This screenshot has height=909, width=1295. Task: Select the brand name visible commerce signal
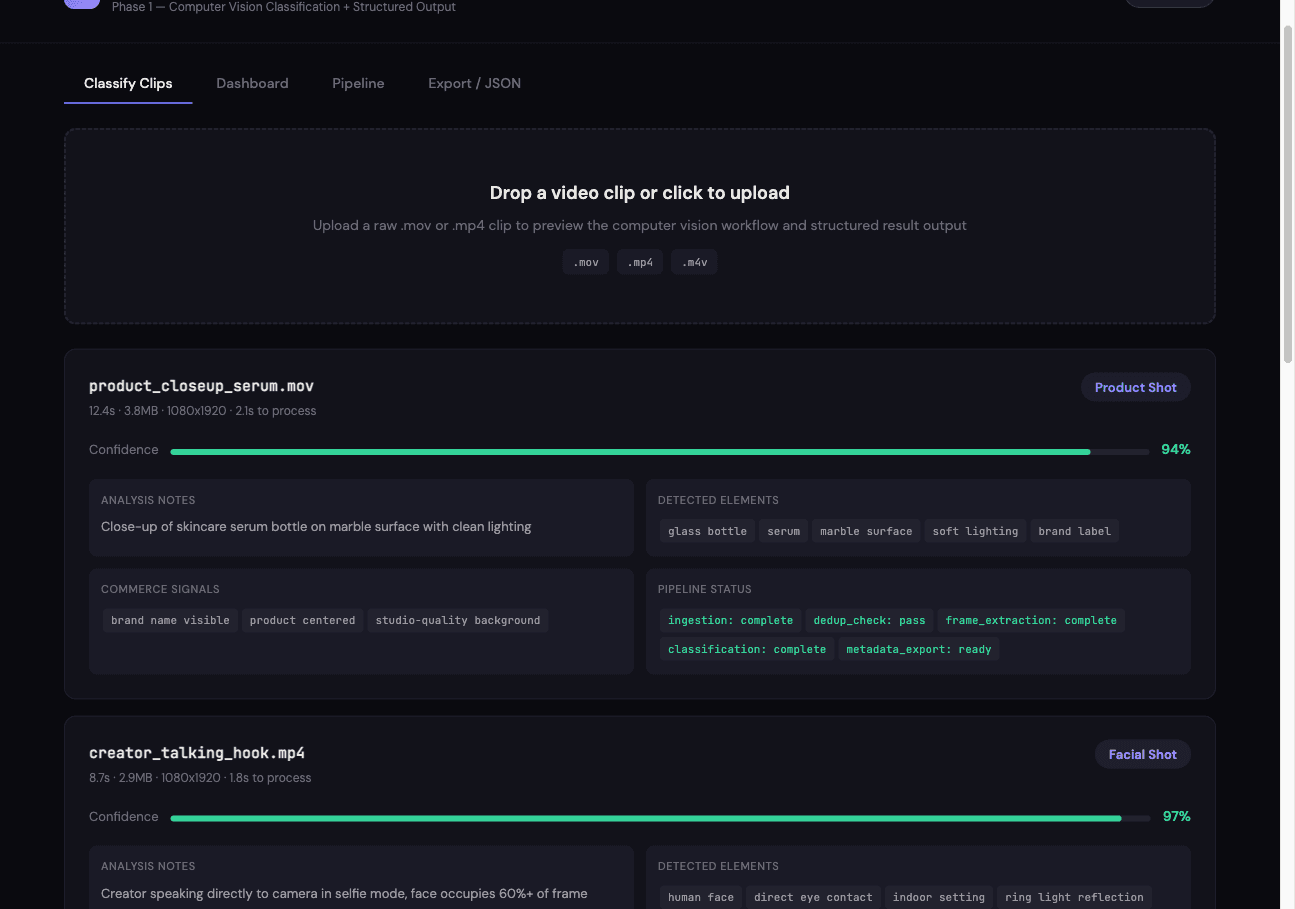169,620
